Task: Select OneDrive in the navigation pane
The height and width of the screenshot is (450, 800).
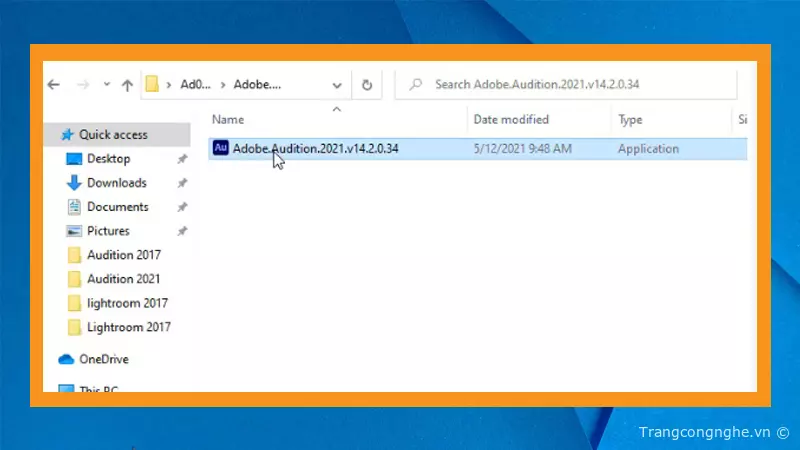Action: [x=104, y=359]
